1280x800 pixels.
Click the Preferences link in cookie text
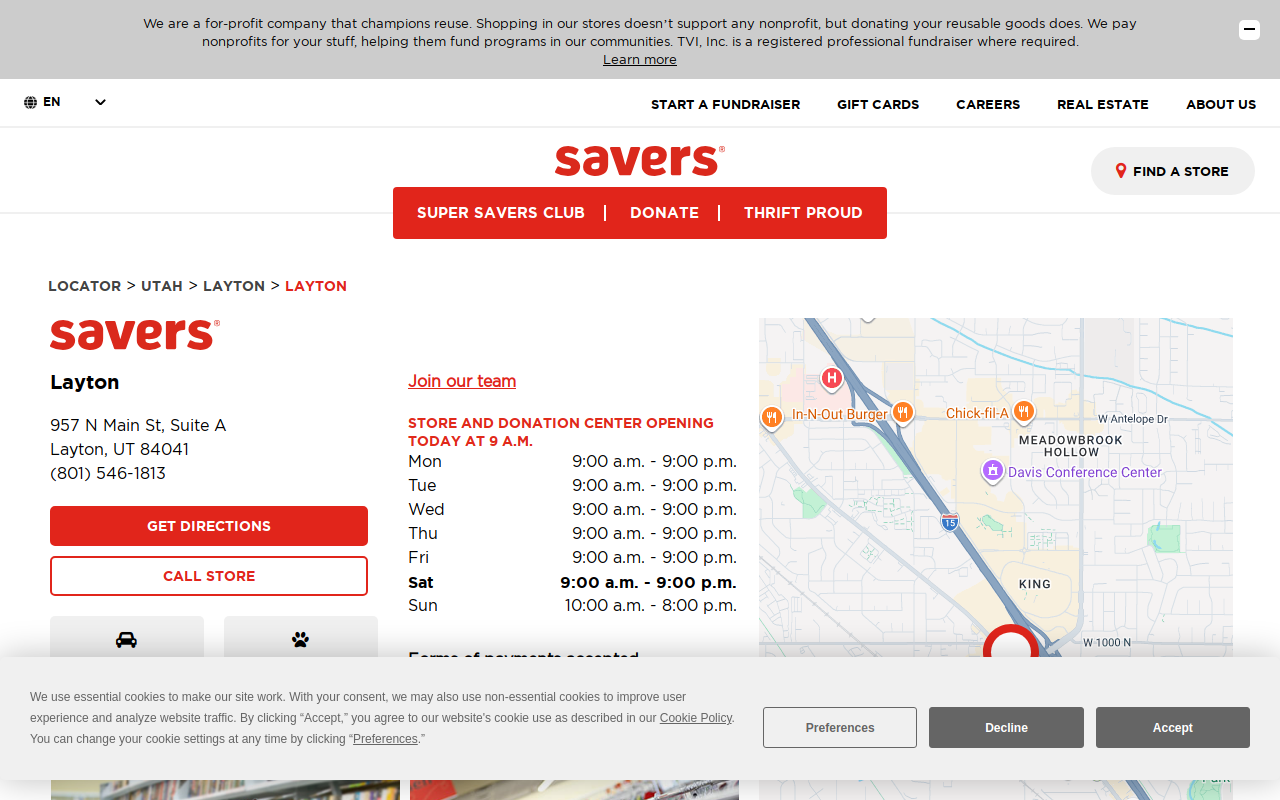(385, 739)
